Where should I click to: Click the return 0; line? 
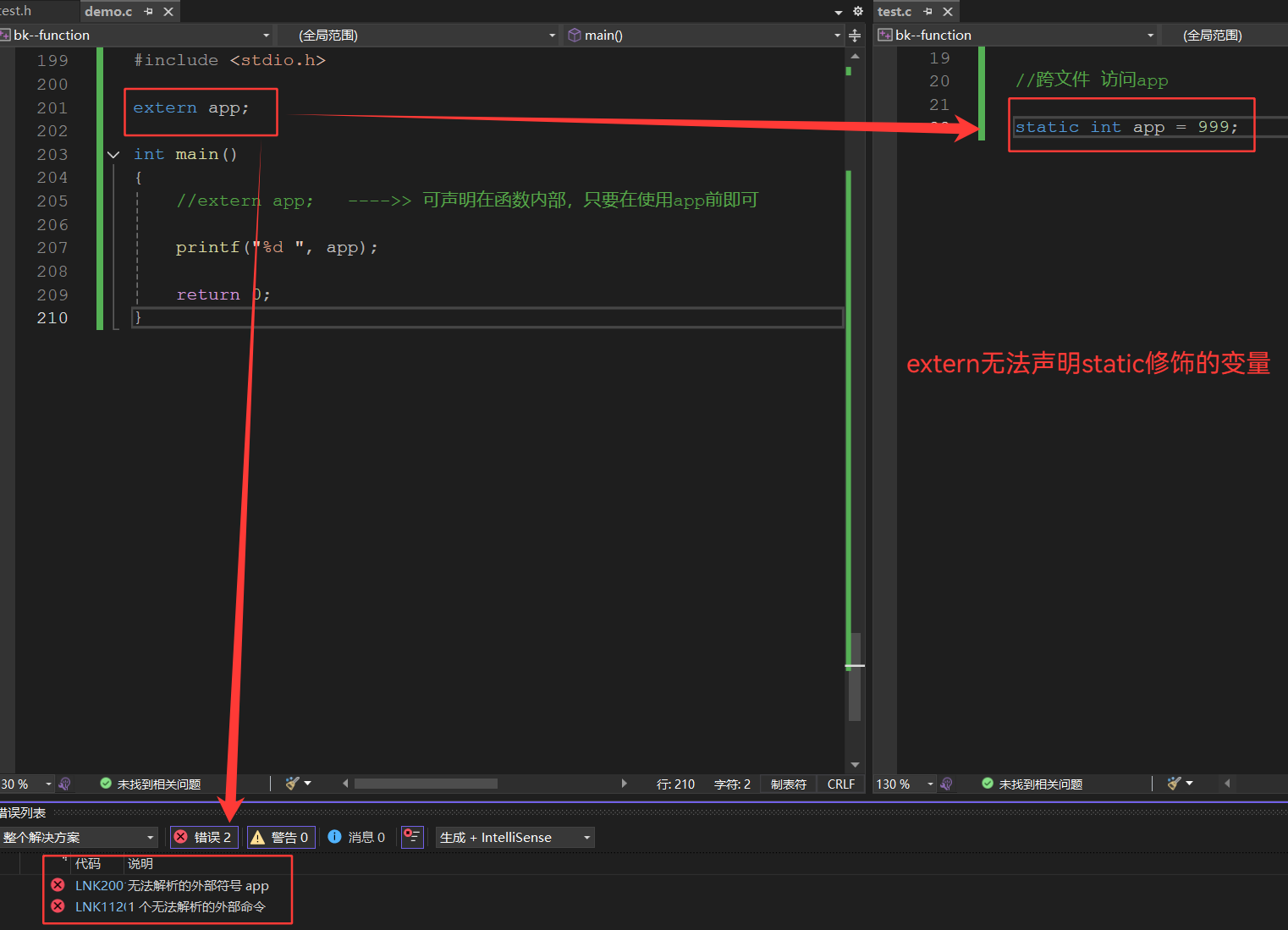[x=223, y=294]
